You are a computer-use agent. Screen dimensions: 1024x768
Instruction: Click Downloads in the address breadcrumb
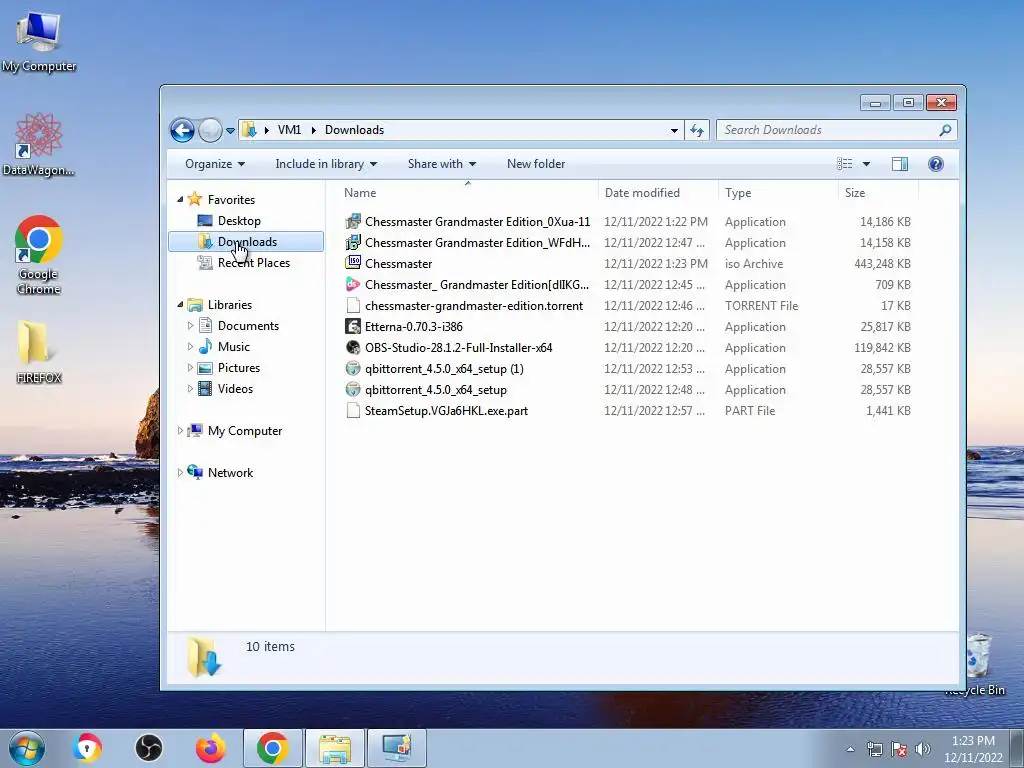355,130
